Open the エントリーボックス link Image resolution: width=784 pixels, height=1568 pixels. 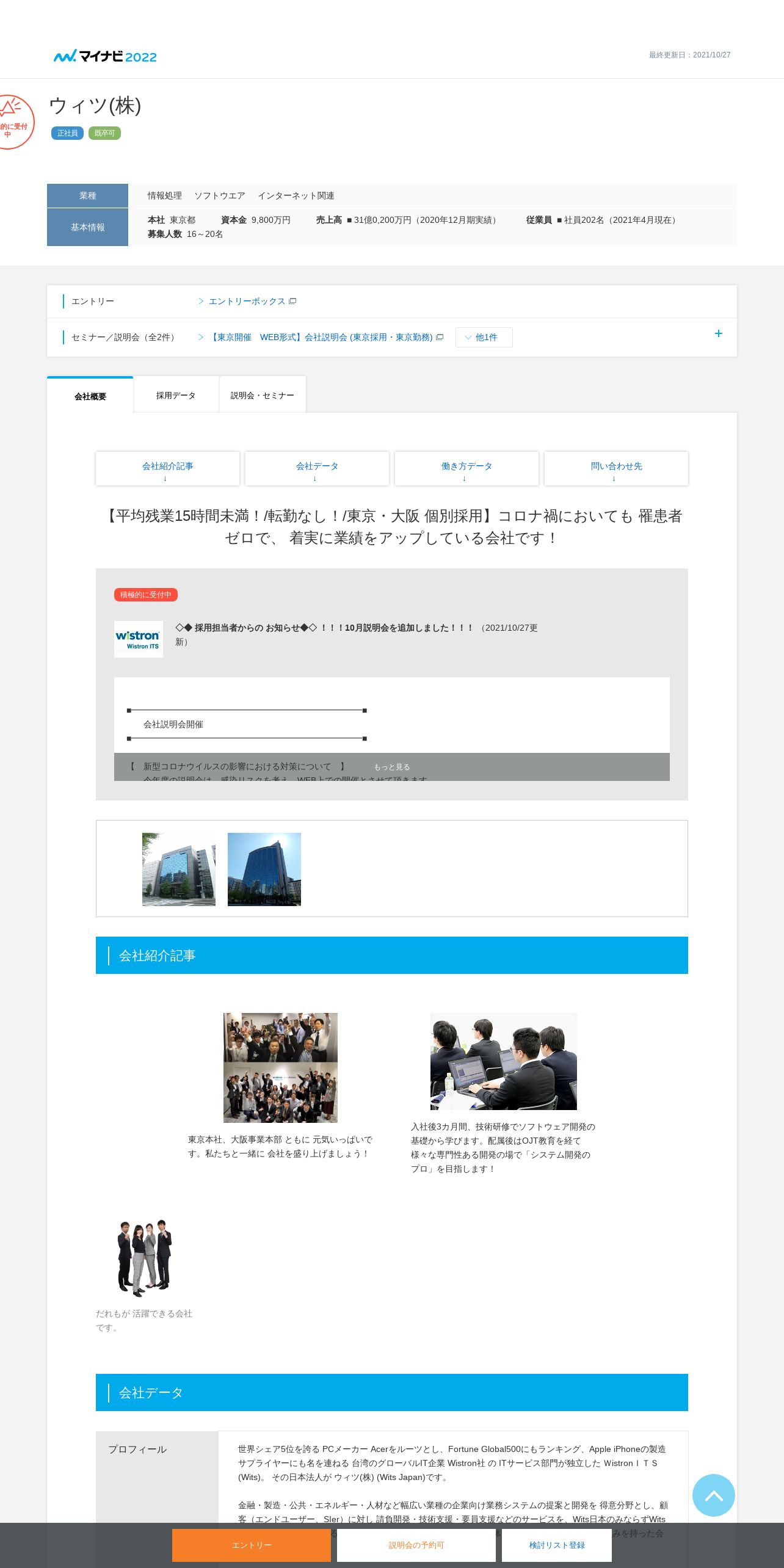pos(247,301)
